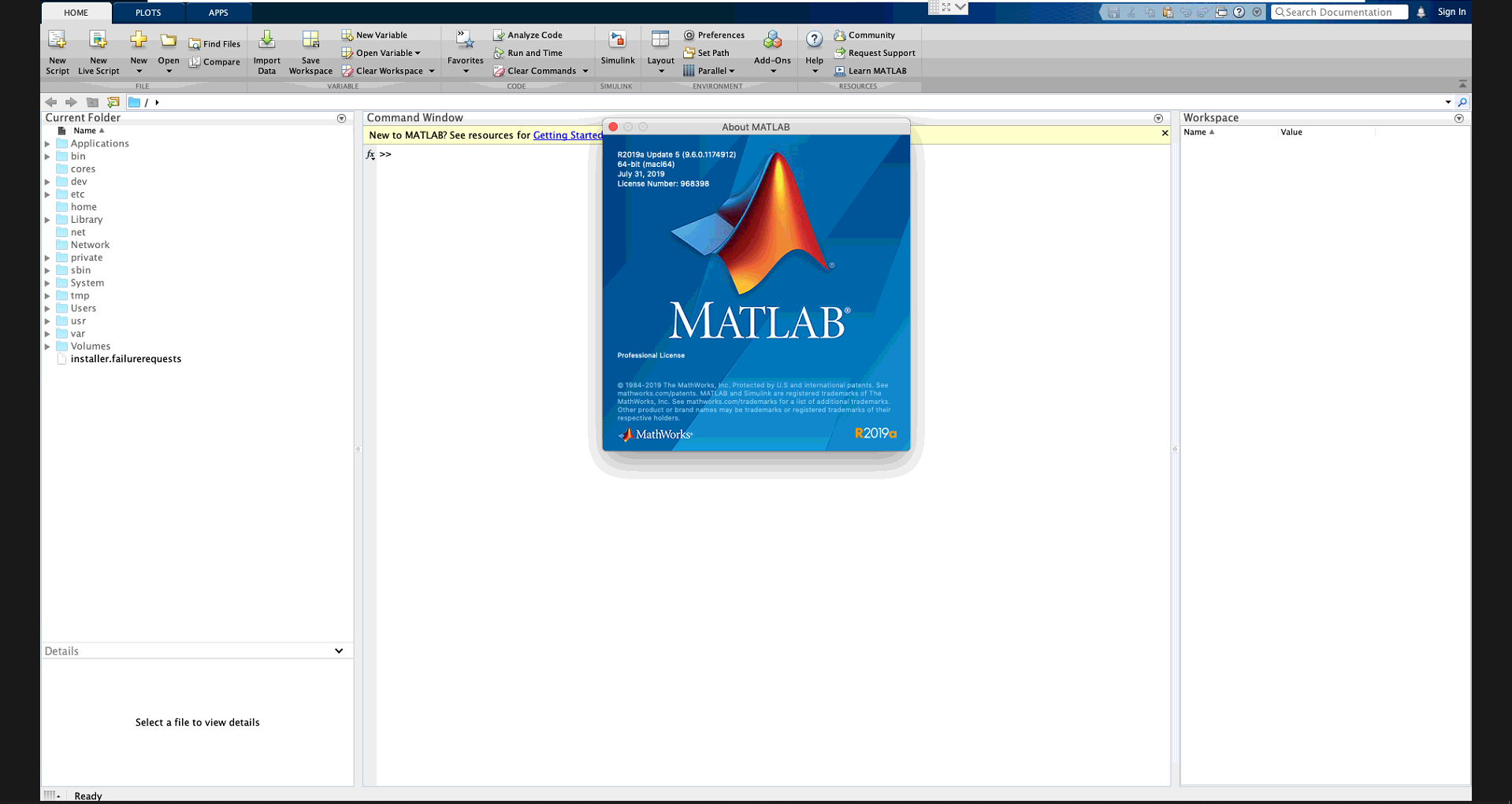The image size is (1512, 804).
Task: Collapse the Details panel
Action: 339,651
